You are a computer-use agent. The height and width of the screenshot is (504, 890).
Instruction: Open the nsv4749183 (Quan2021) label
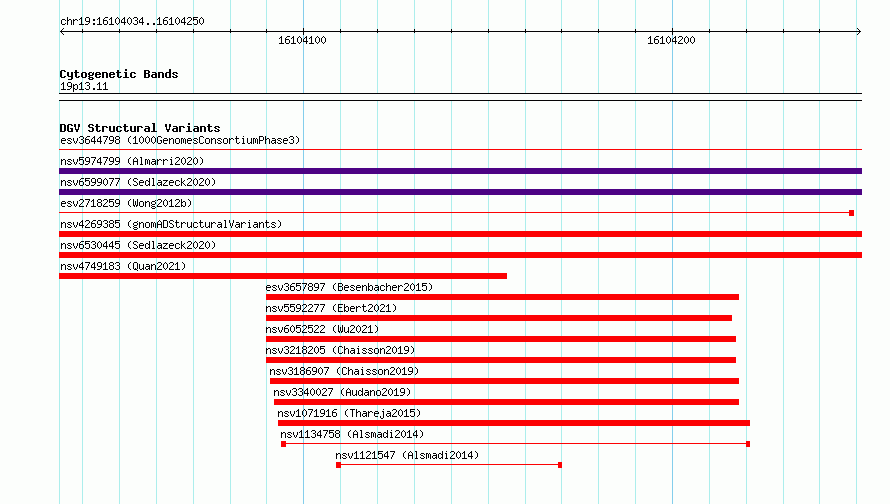tap(123, 266)
